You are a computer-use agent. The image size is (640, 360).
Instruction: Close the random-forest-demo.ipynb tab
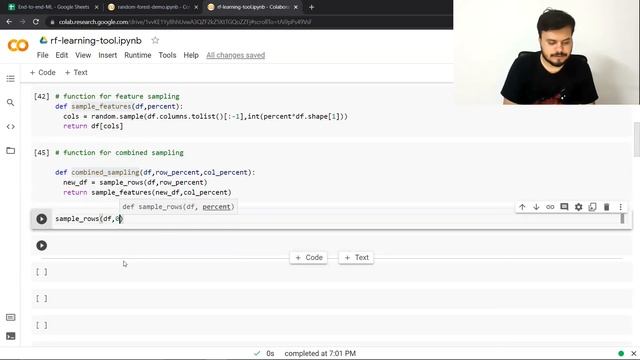click(196, 7)
